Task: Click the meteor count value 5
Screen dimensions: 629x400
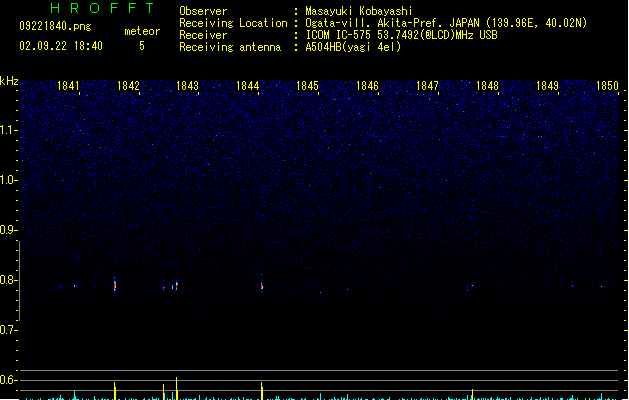Action: (x=142, y=46)
